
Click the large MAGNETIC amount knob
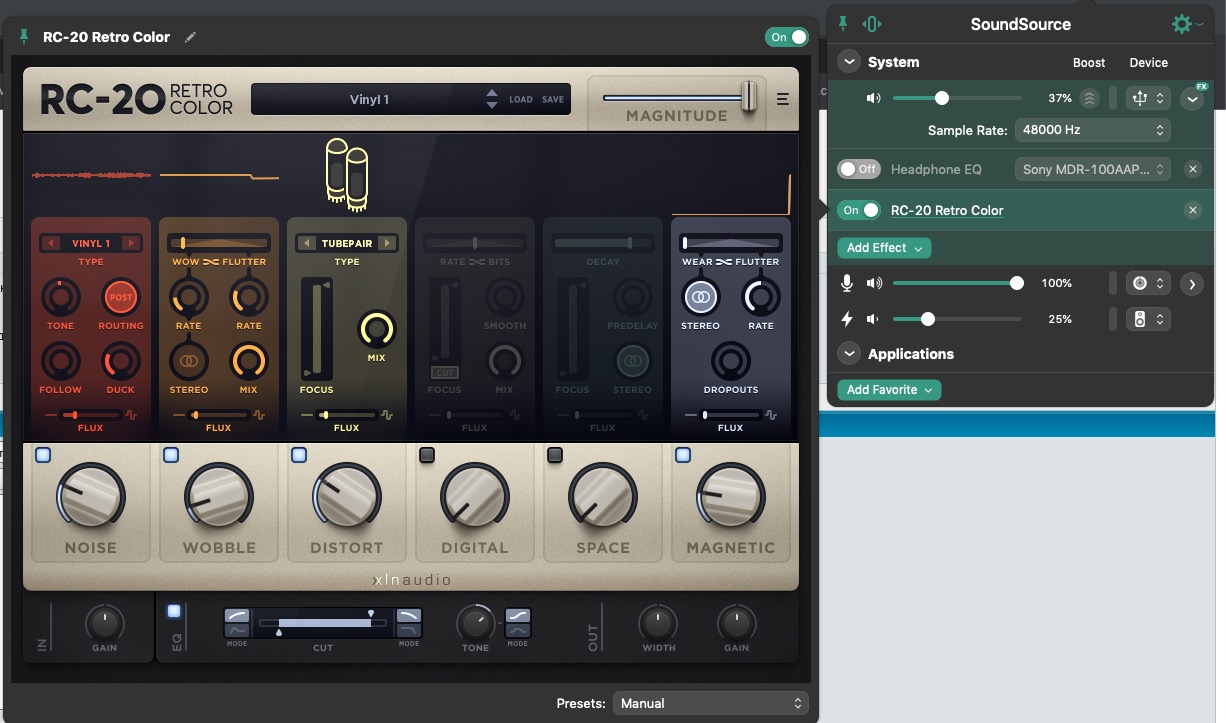click(731, 497)
